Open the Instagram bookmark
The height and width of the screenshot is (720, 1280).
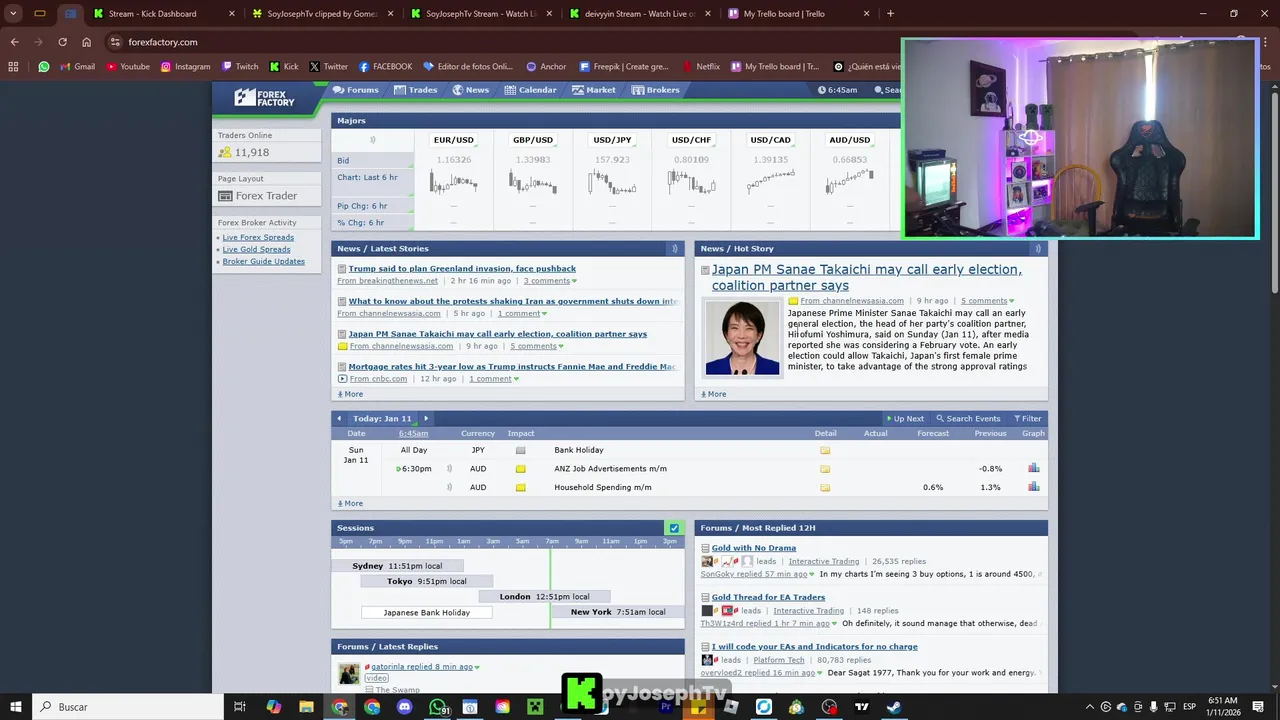(185, 67)
